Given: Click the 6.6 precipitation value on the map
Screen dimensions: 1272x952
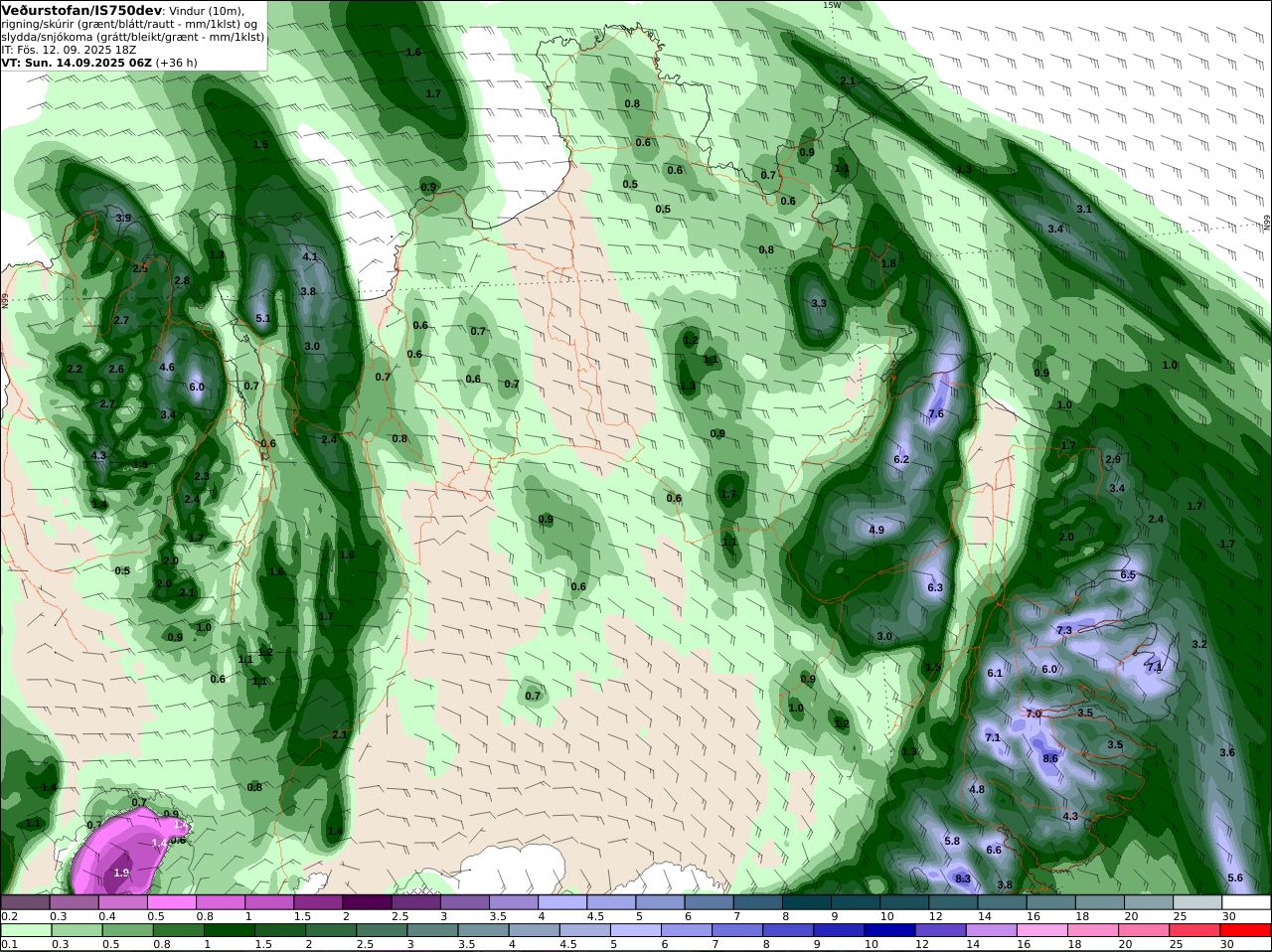Looking at the screenshot, I should pos(994,850).
